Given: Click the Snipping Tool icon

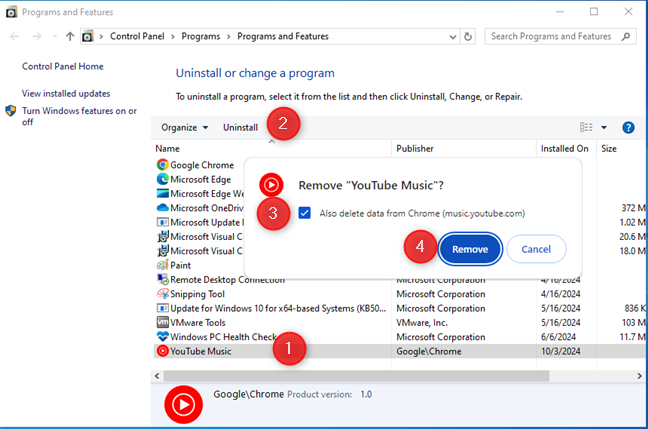Looking at the screenshot, I should [162, 294].
